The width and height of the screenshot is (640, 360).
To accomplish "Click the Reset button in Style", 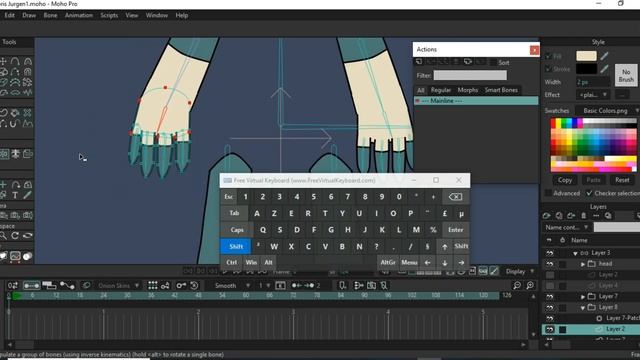I will [622, 180].
